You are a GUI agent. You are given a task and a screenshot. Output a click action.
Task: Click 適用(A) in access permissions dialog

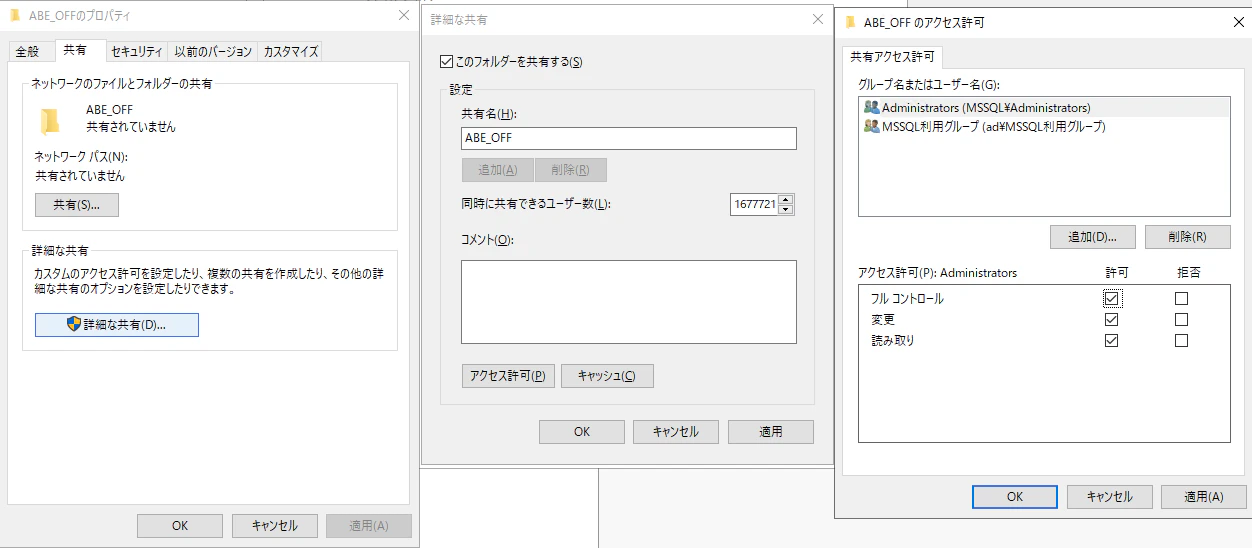[x=1203, y=497]
